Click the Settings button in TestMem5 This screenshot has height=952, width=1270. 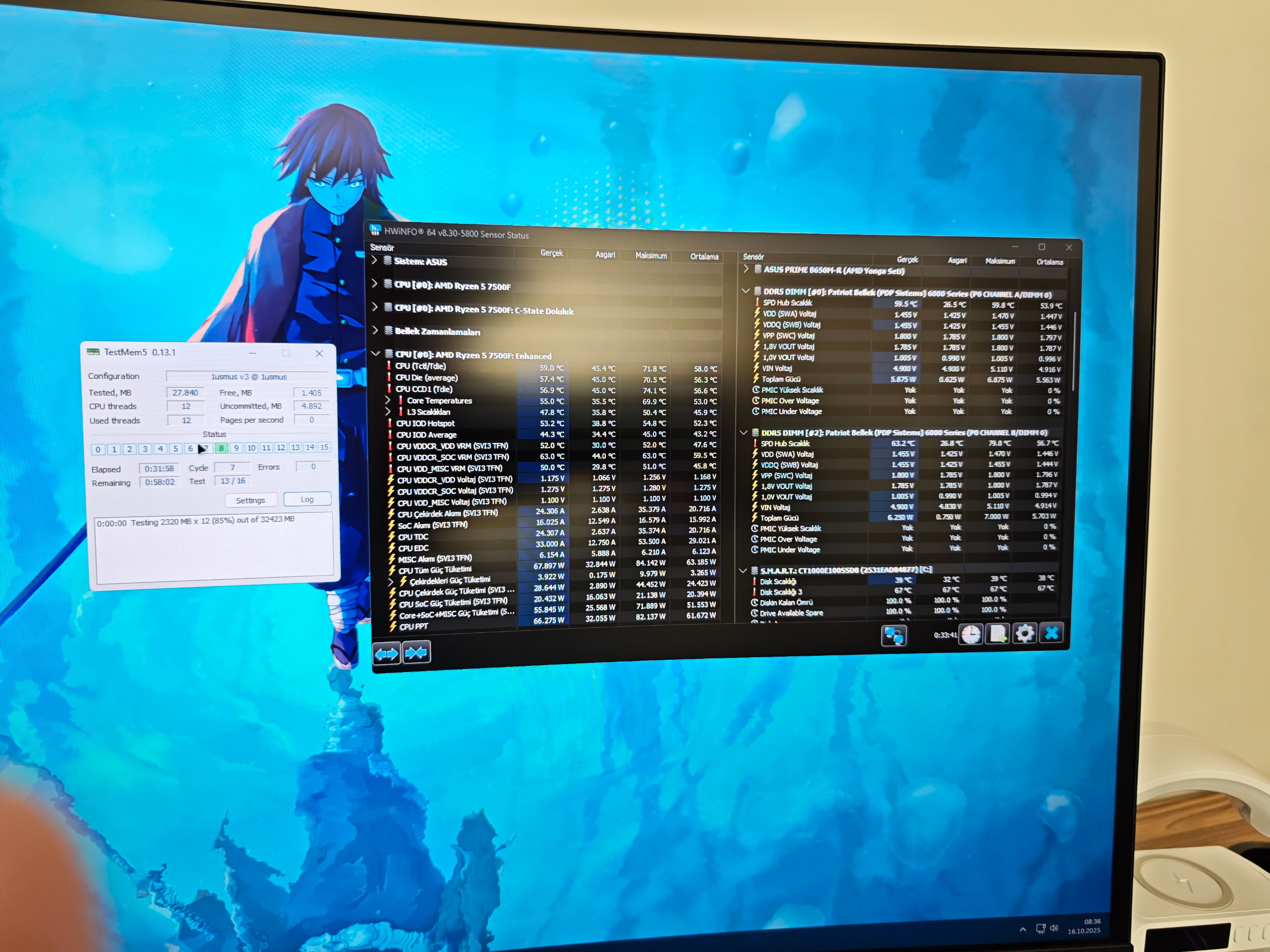coord(250,500)
